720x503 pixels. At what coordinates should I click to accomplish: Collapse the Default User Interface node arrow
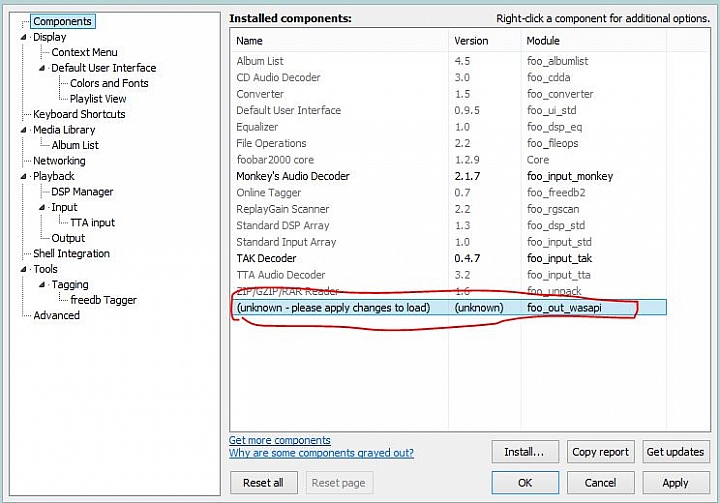click(42, 68)
